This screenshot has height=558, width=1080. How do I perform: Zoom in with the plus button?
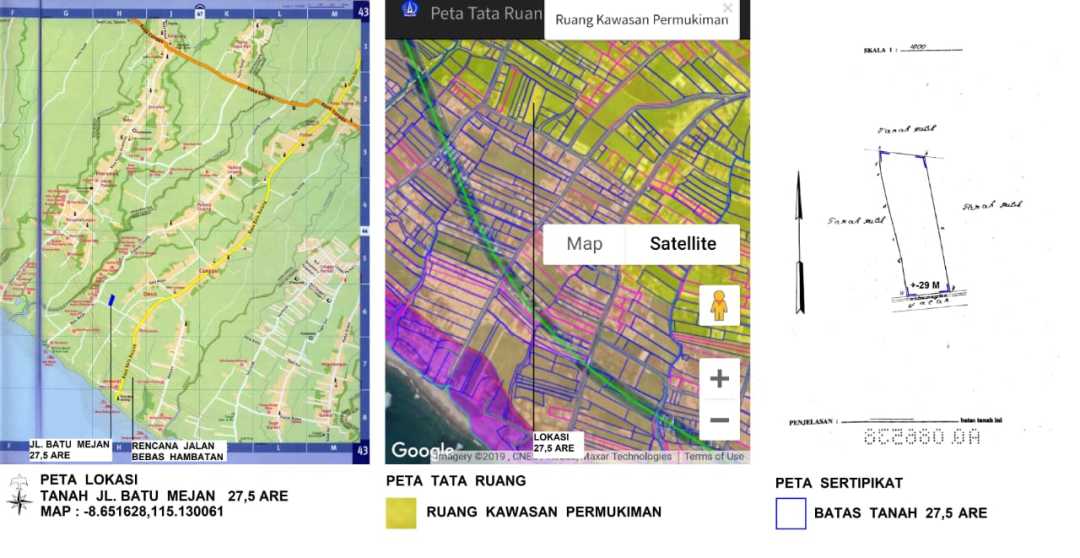click(x=719, y=379)
